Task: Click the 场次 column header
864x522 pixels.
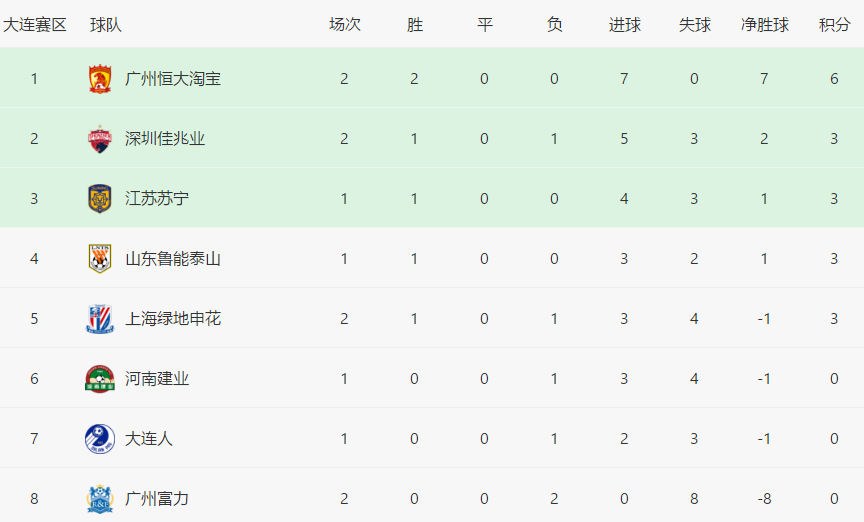Action: point(345,25)
